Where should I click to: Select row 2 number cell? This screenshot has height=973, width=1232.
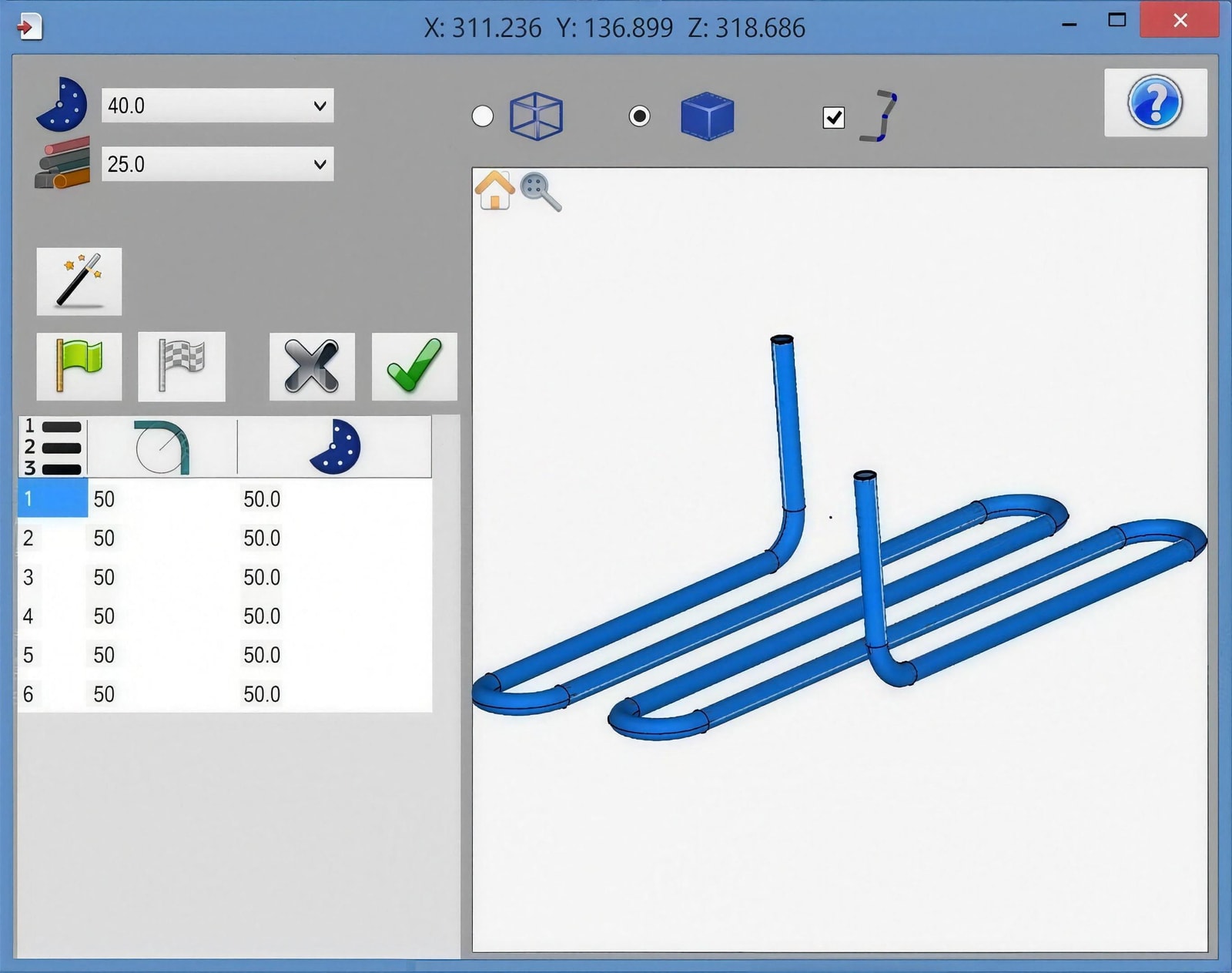[x=52, y=538]
